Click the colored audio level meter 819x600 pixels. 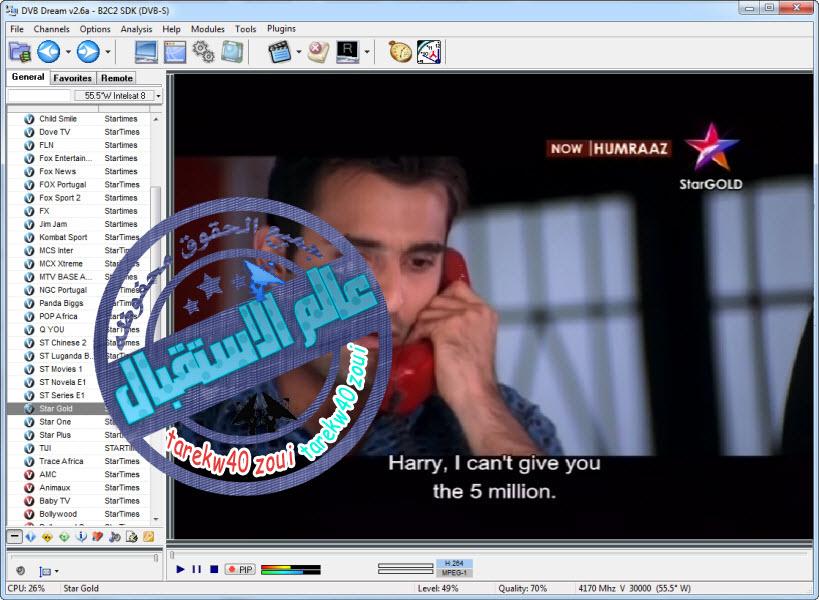click(x=290, y=569)
